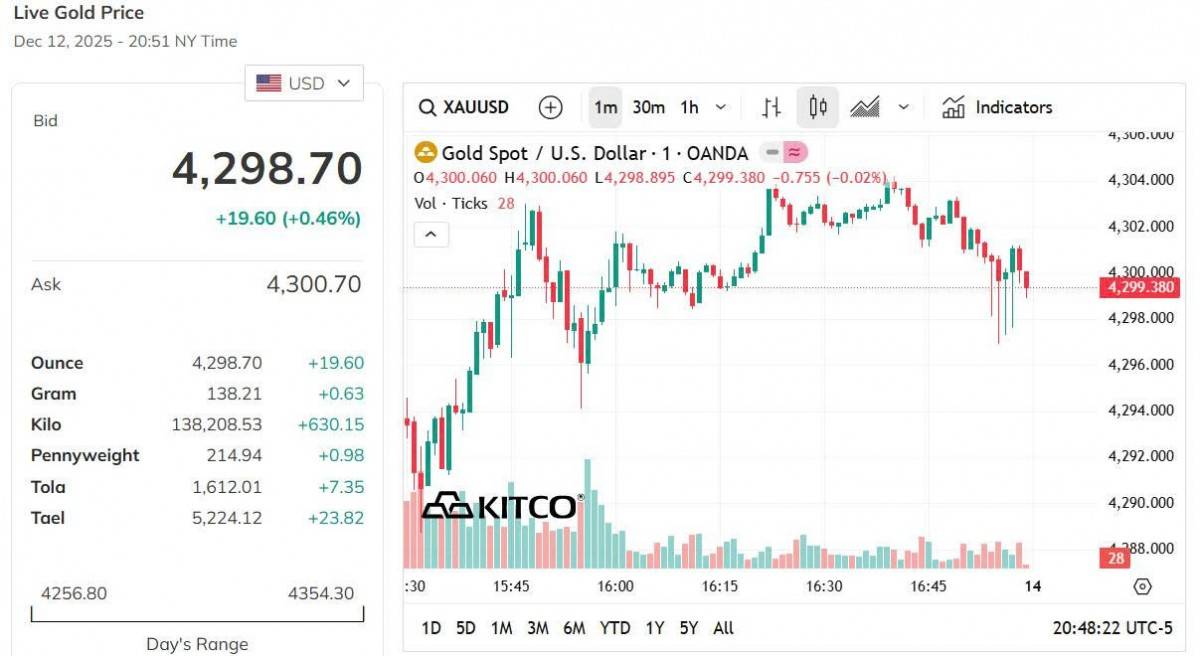Viewport: 1200px width, 656px height.
Task: Expand the chart style dropdown arrow
Action: 904,107
